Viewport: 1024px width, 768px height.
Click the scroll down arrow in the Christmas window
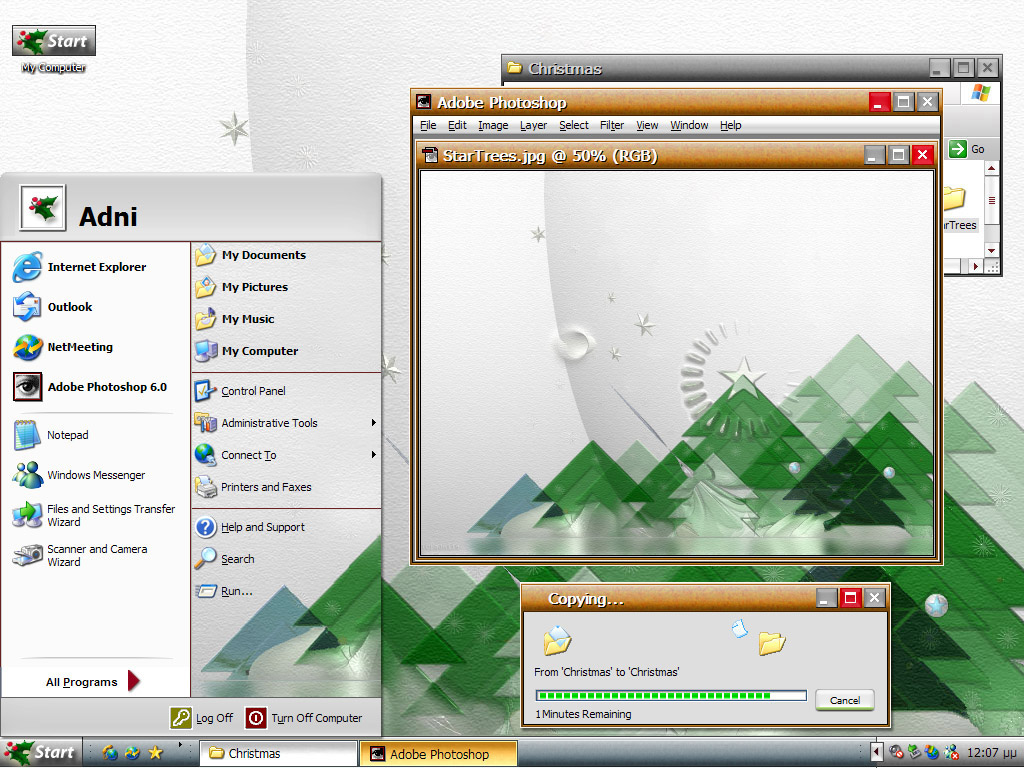click(x=991, y=250)
